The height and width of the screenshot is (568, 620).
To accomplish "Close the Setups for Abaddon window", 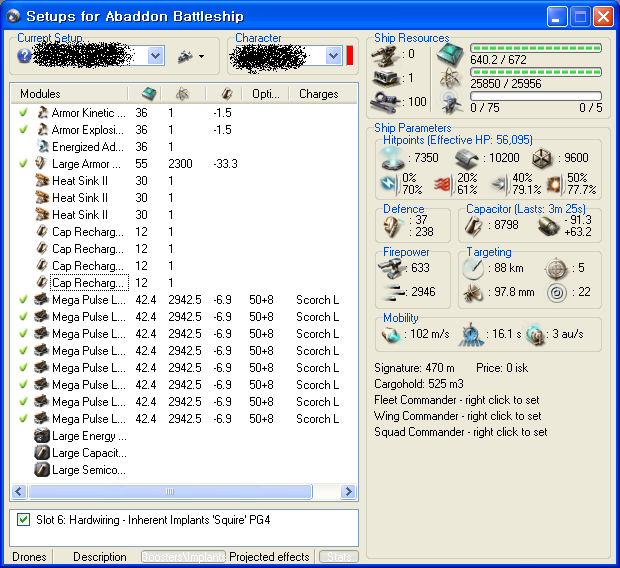I will point(603,17).
